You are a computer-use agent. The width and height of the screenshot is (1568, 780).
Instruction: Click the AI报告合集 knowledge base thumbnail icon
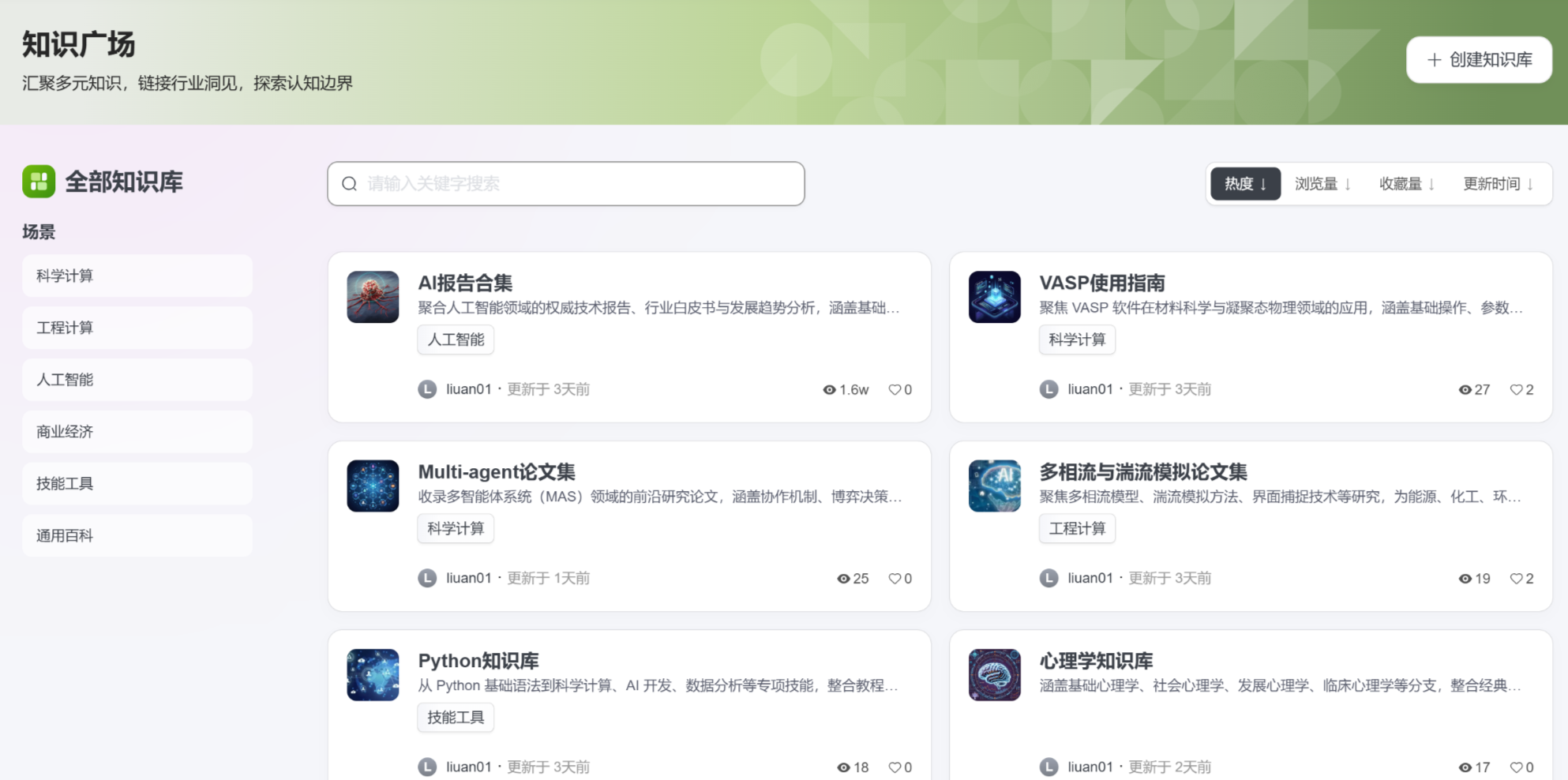[373, 297]
